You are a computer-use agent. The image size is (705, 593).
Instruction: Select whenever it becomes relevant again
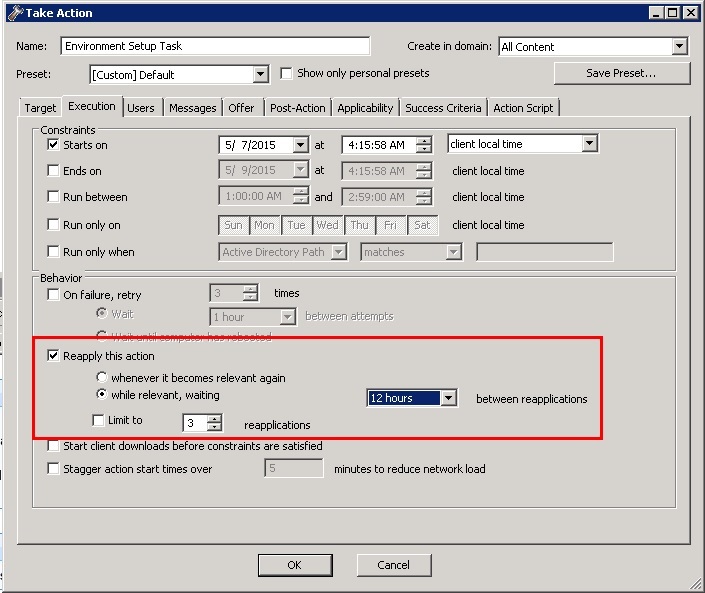(102, 377)
